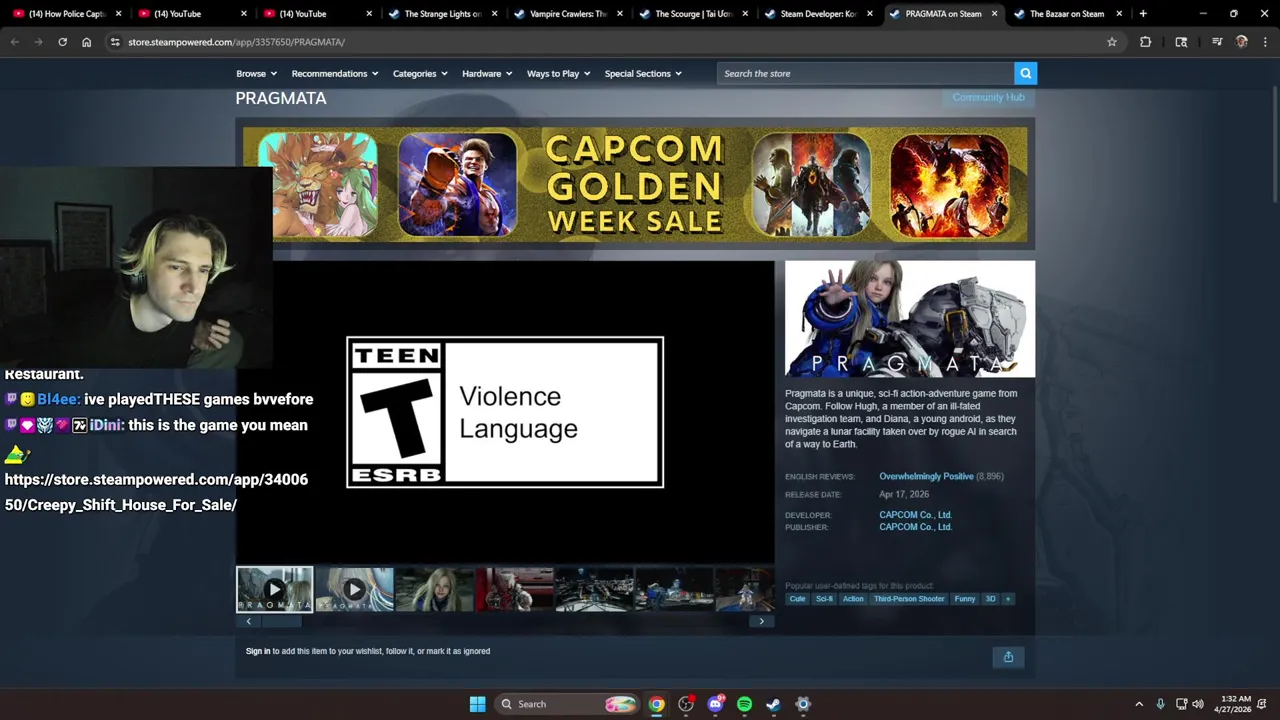Click the release date text Apr 17, 2026
The image size is (1280, 720).
coord(904,494)
